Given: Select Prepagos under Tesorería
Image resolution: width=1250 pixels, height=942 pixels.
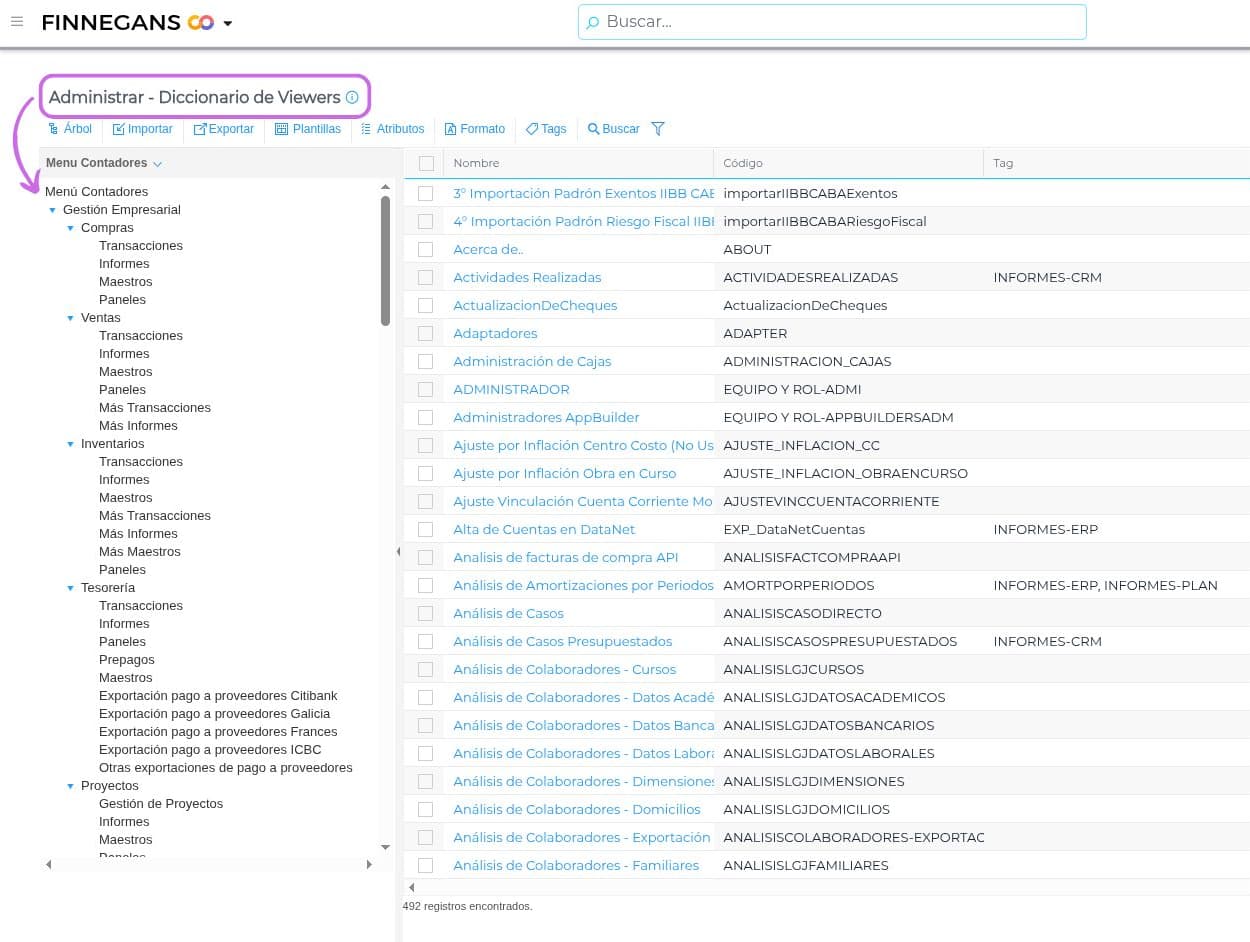Looking at the screenshot, I should (x=127, y=660).
